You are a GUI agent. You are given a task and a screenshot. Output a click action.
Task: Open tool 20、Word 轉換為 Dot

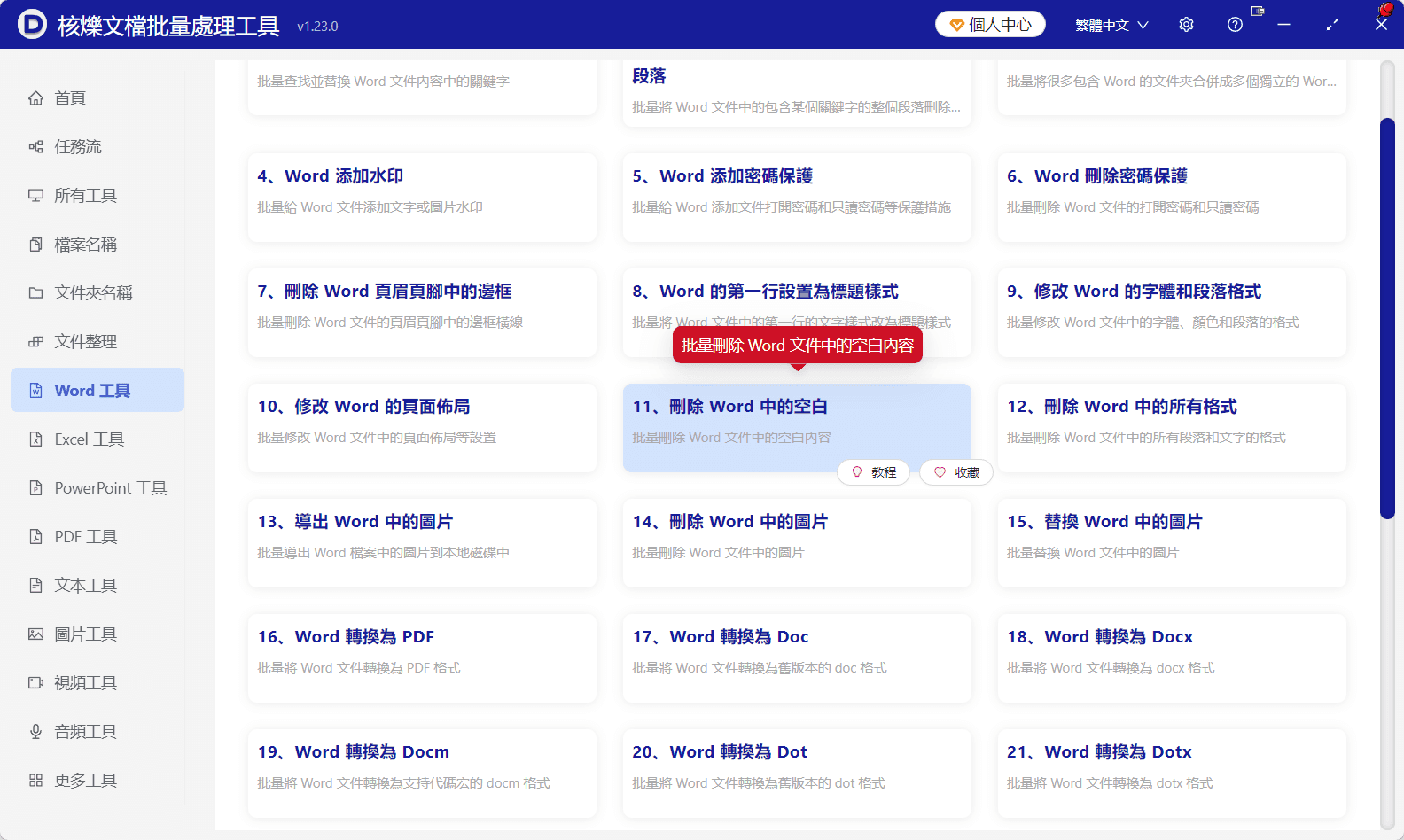797,774
